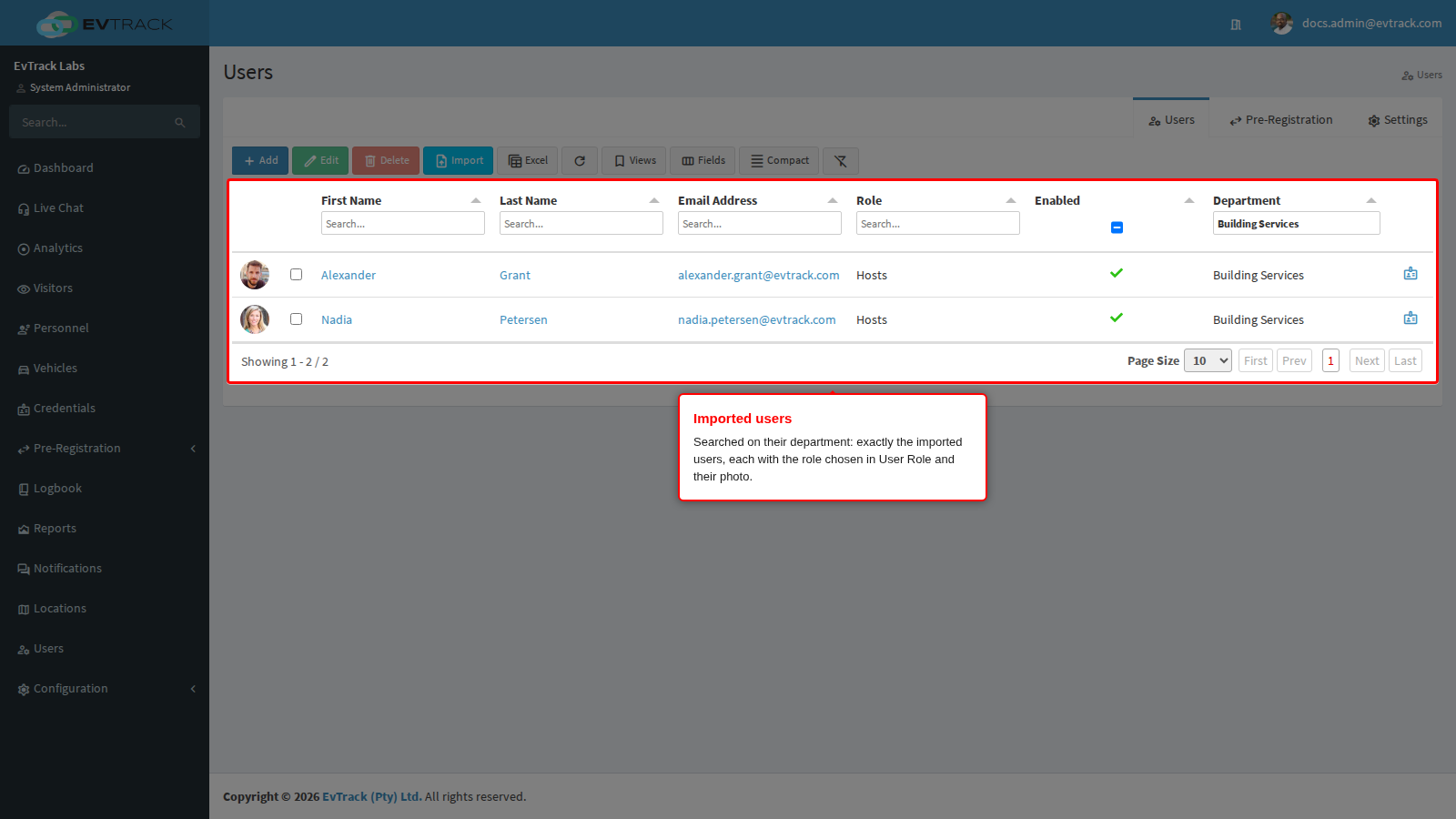
Task: Click the Import button
Action: click(458, 161)
